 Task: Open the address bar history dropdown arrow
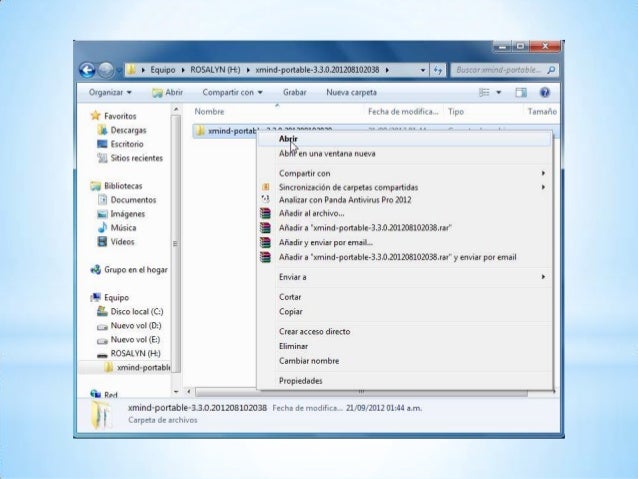(x=423, y=70)
